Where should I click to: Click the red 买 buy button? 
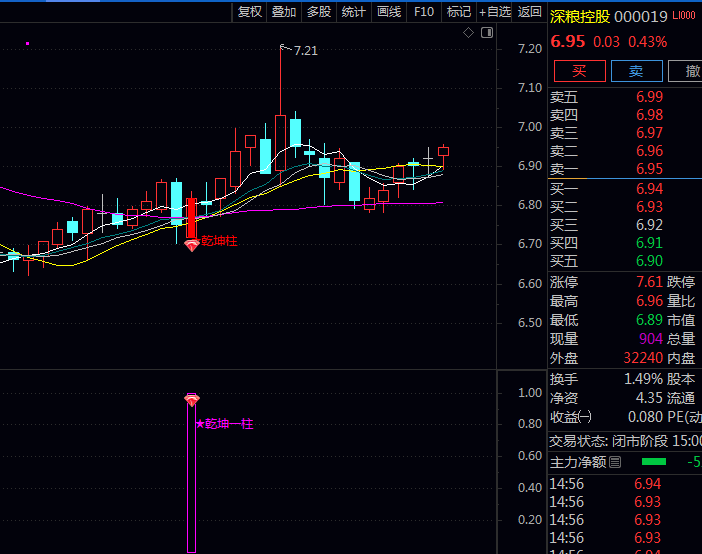click(x=579, y=71)
